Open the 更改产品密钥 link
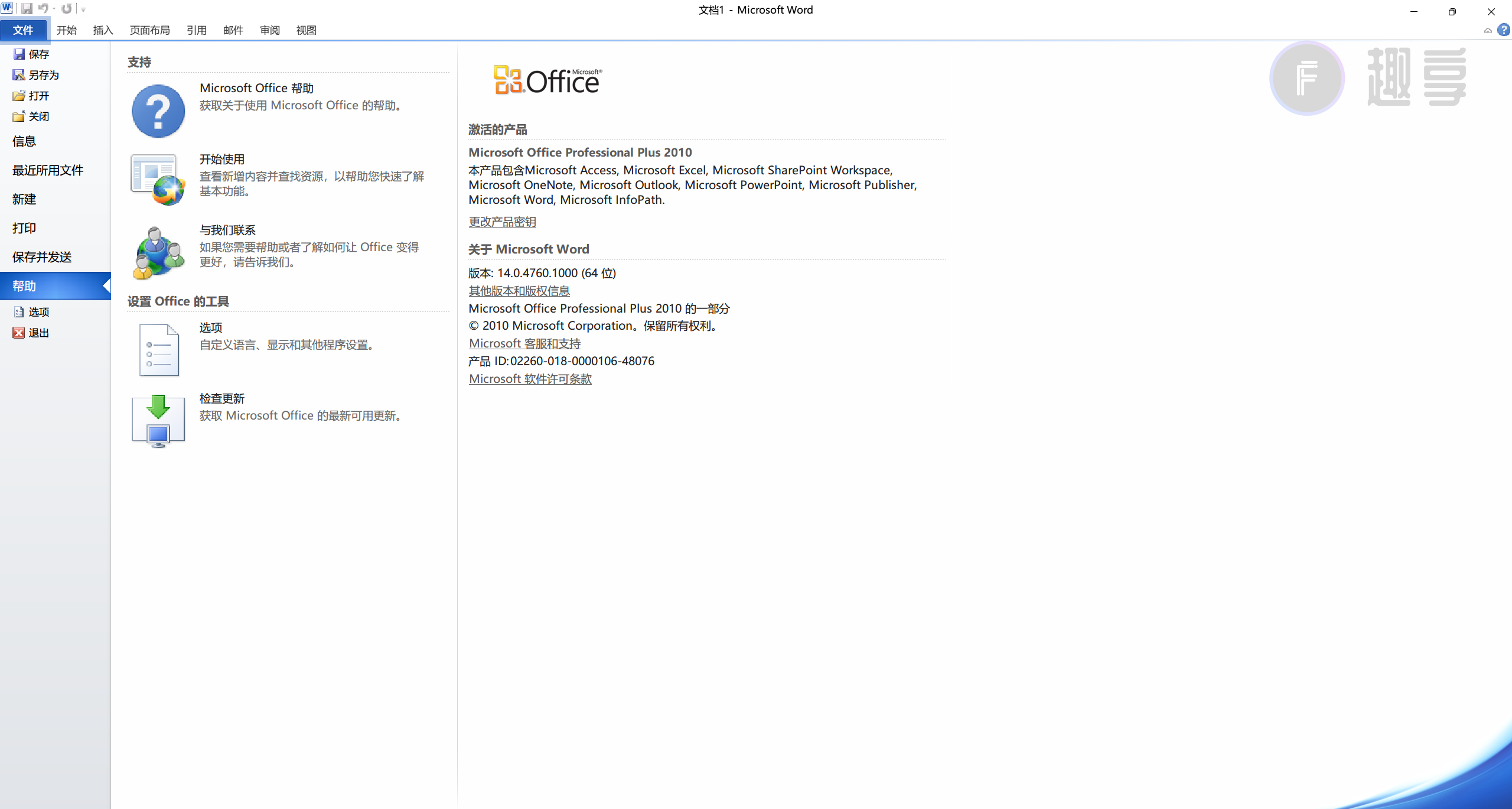This screenshot has width=1512, height=809. coord(503,222)
